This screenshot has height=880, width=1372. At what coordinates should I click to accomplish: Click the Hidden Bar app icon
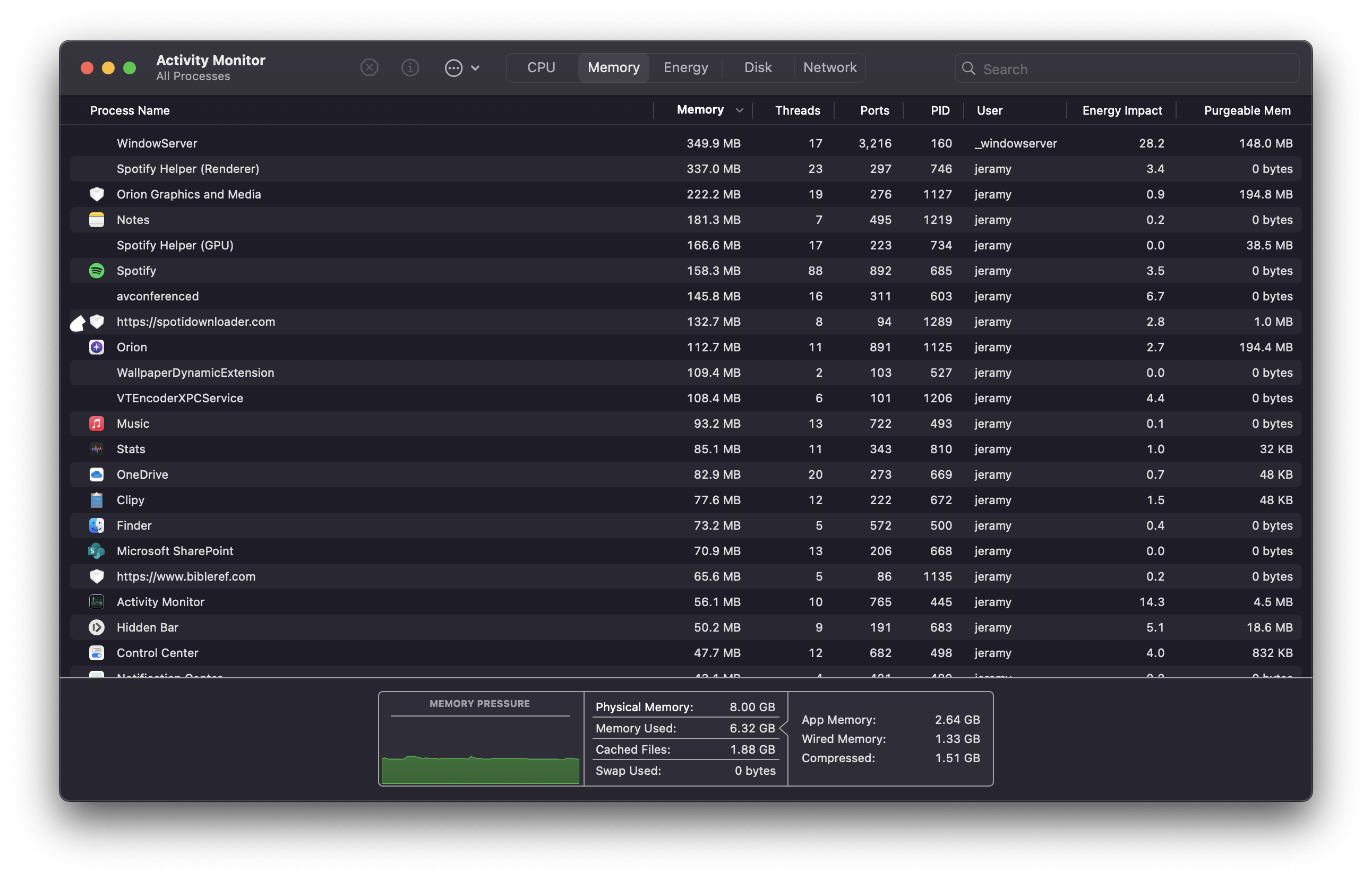[97, 627]
